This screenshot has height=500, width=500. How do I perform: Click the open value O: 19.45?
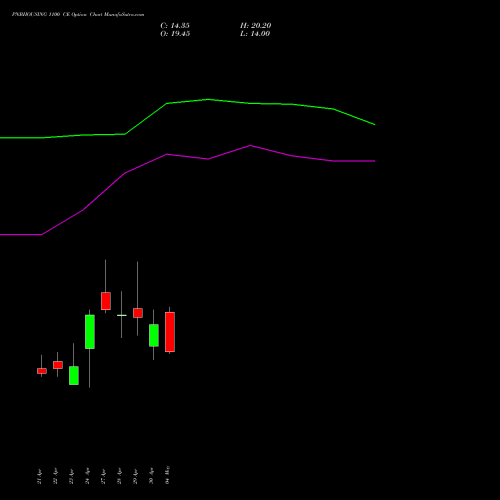coord(175,34)
